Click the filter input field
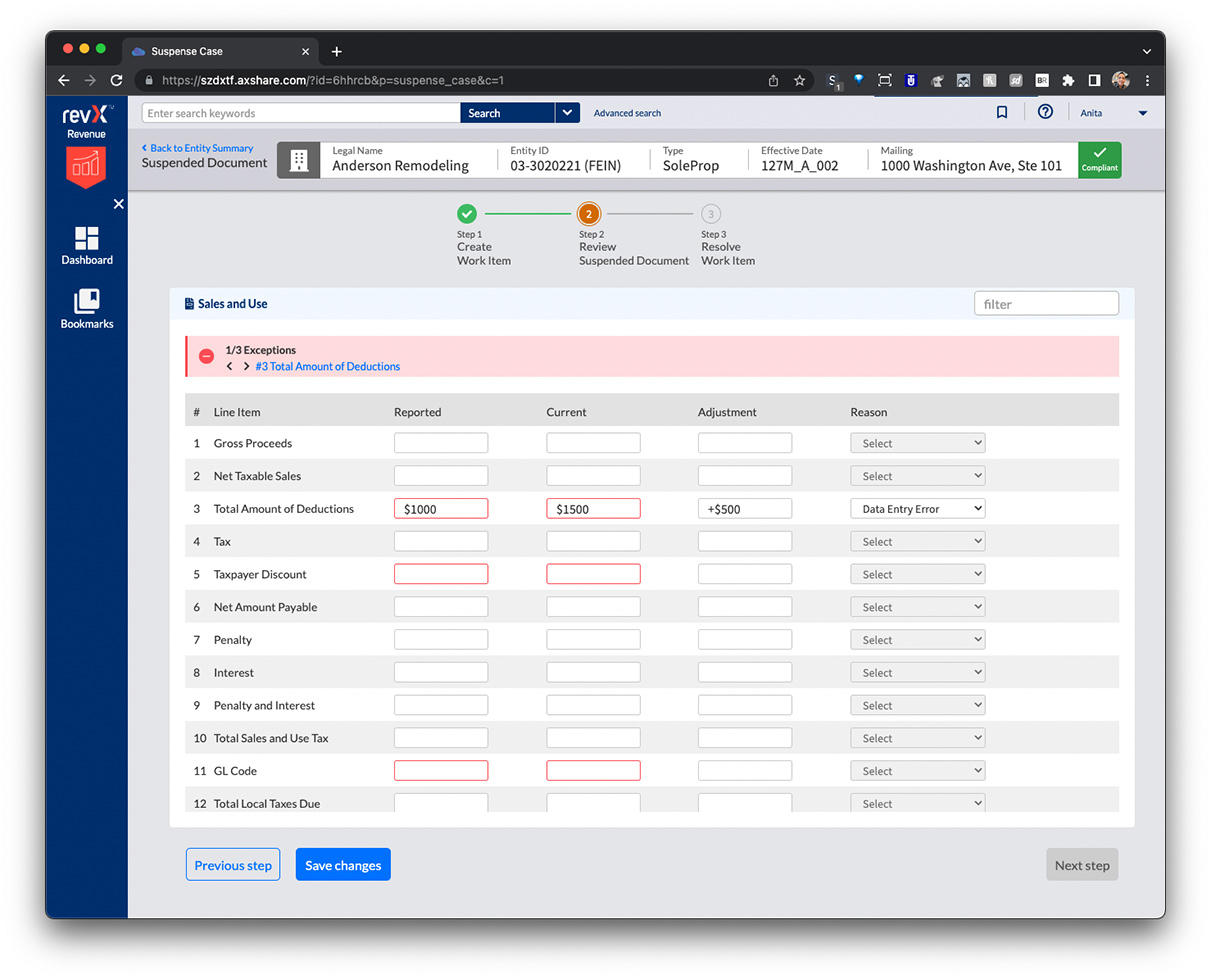 1046,303
